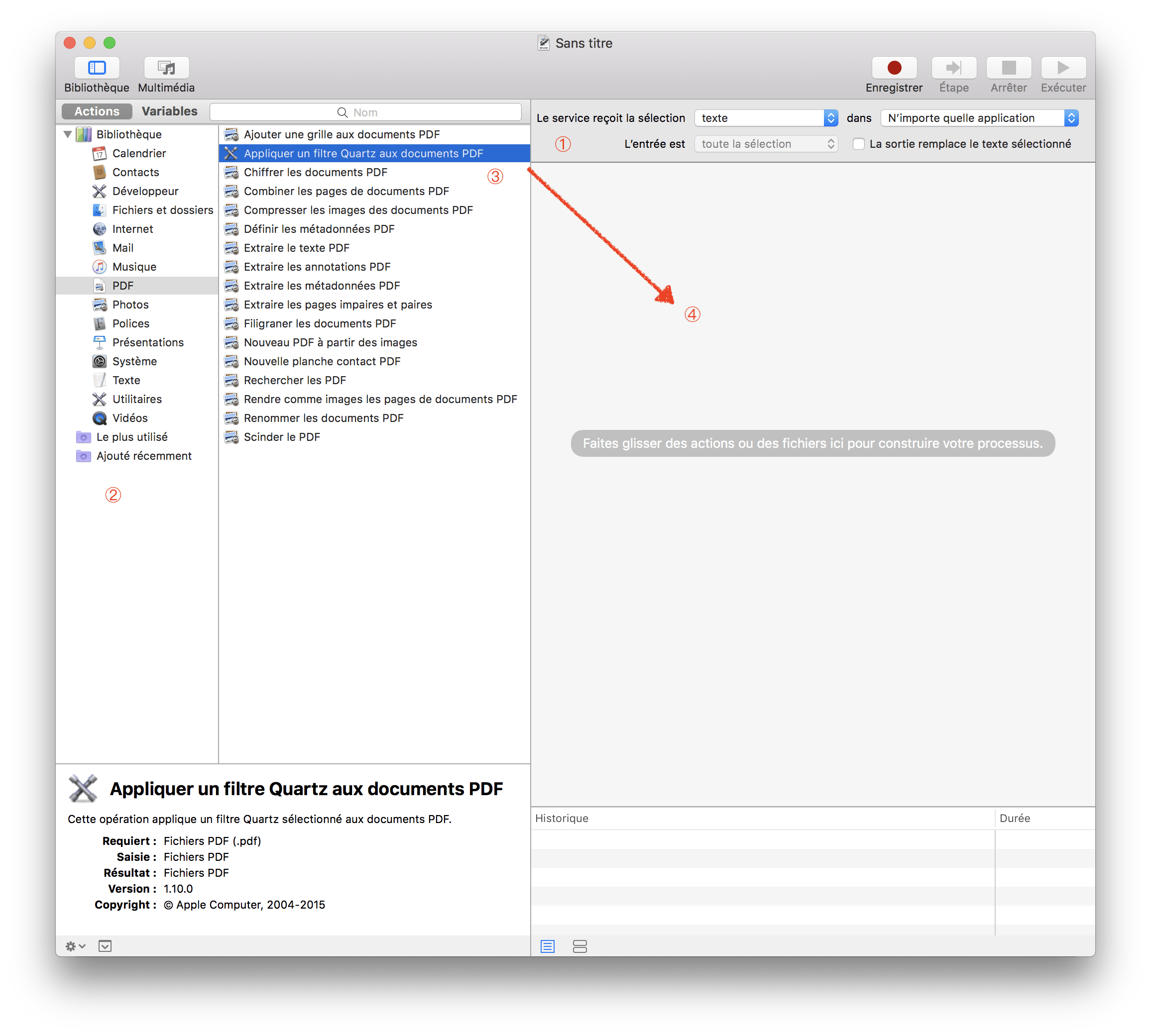1151x1036 pixels.
Task: Select Extraire les métadonnées PDF
Action: click(x=374, y=285)
